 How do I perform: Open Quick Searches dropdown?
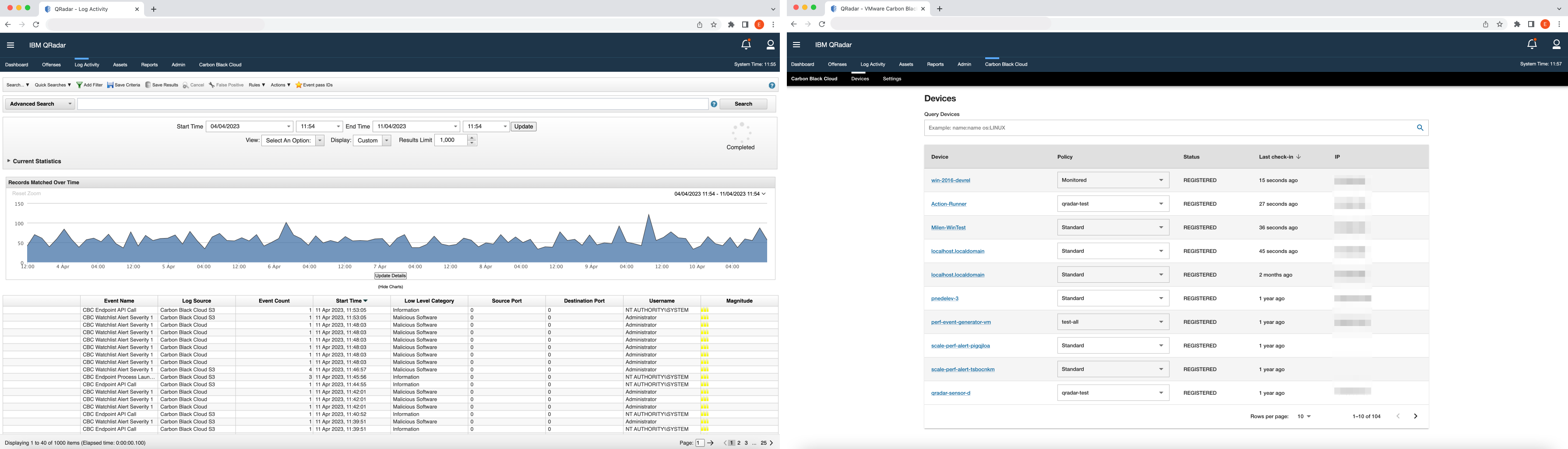click(x=53, y=85)
